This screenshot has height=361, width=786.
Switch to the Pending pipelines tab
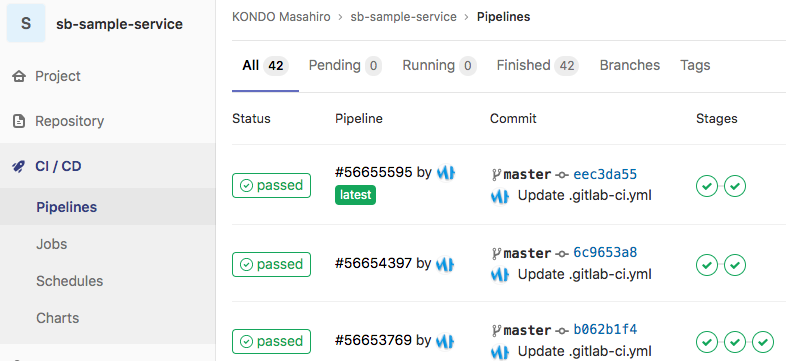[345, 66]
